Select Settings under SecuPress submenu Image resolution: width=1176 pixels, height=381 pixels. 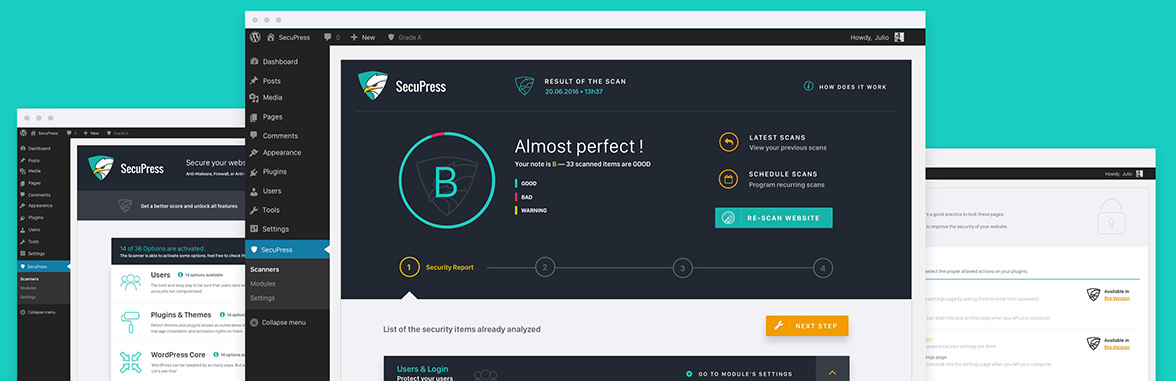coord(262,298)
